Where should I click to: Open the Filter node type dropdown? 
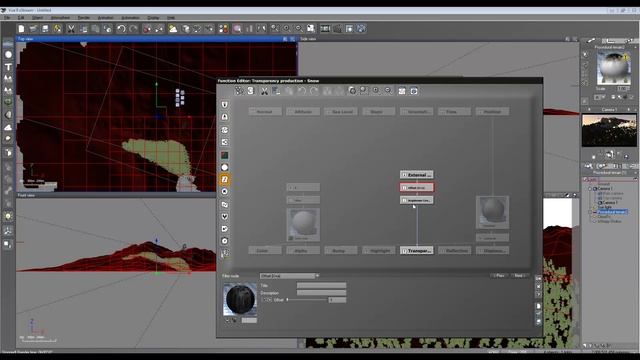click(x=287, y=276)
